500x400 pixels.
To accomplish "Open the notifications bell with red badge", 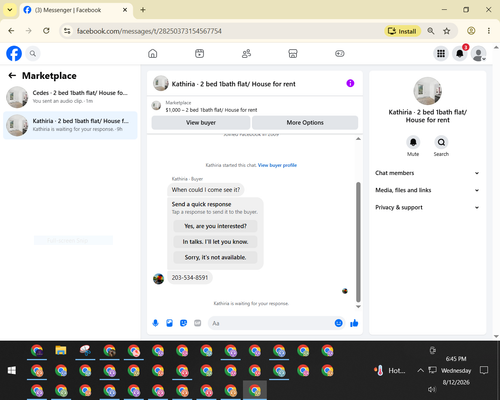I will pos(460,53).
